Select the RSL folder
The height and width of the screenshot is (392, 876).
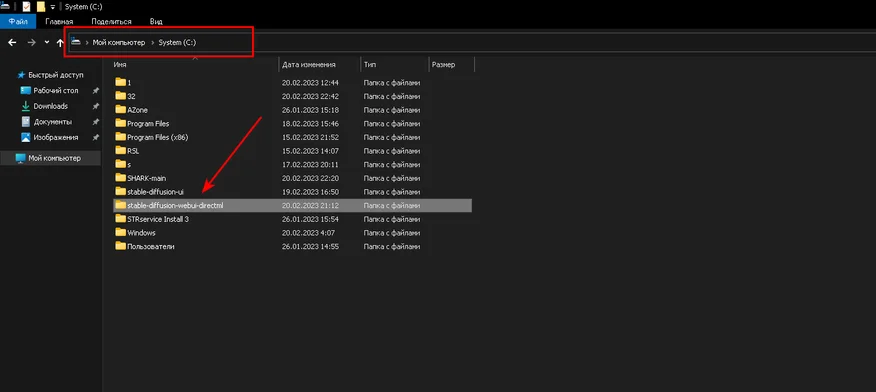(x=133, y=151)
